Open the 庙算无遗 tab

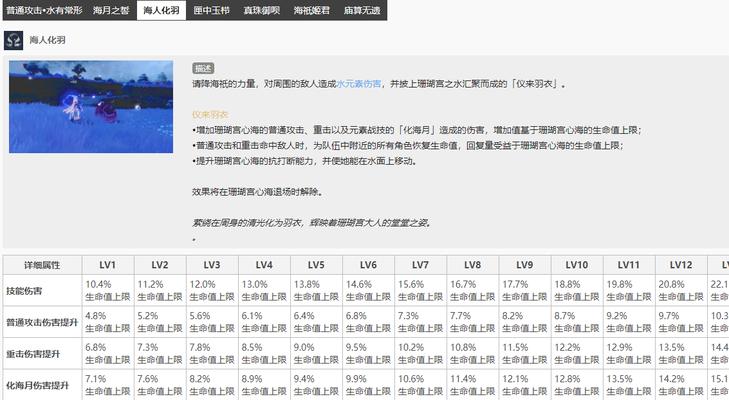[x=362, y=10]
